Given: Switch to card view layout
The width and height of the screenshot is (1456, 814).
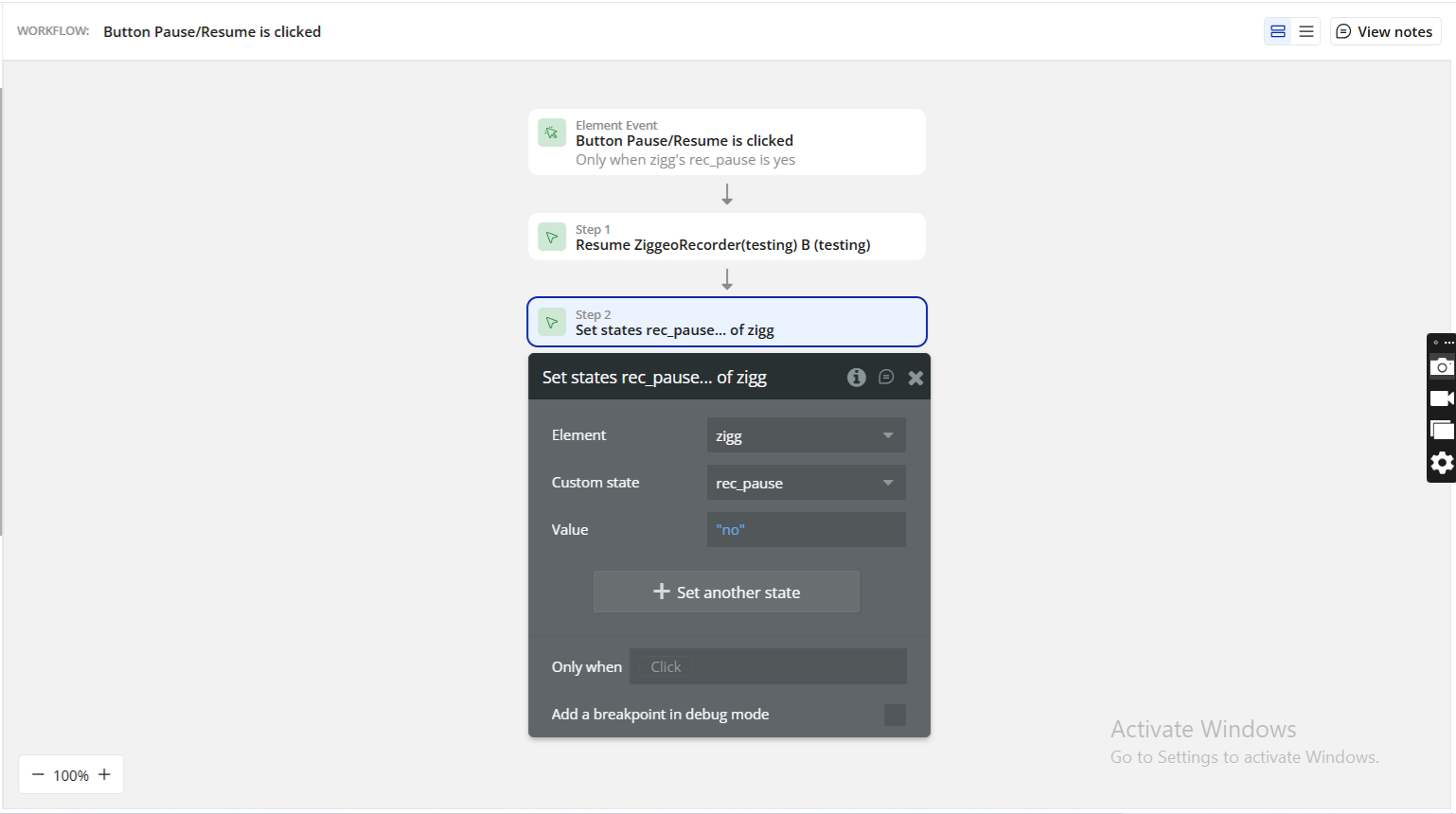Looking at the screenshot, I should pyautogui.click(x=1278, y=31).
